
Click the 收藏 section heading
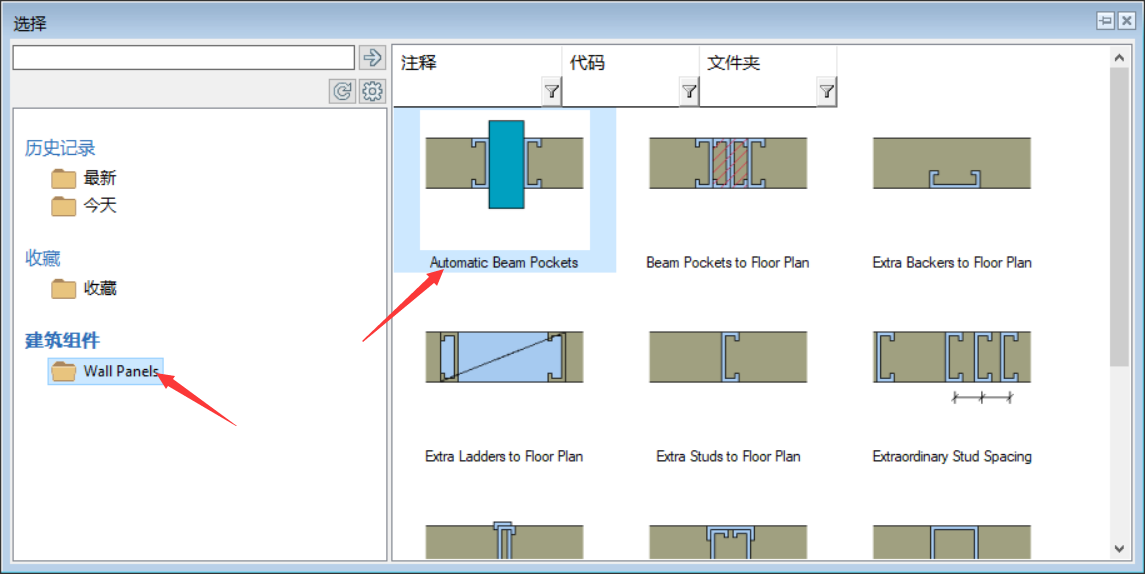(x=42, y=259)
